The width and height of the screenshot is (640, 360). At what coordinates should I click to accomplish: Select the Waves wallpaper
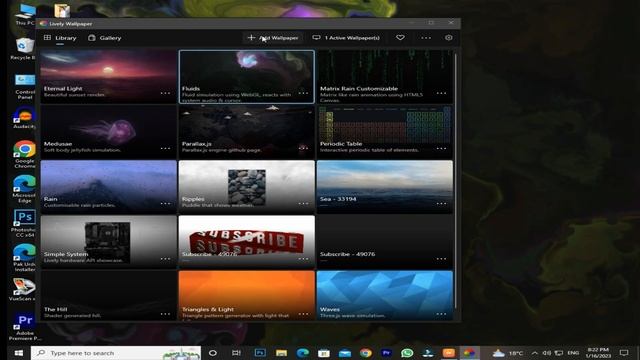[384, 295]
